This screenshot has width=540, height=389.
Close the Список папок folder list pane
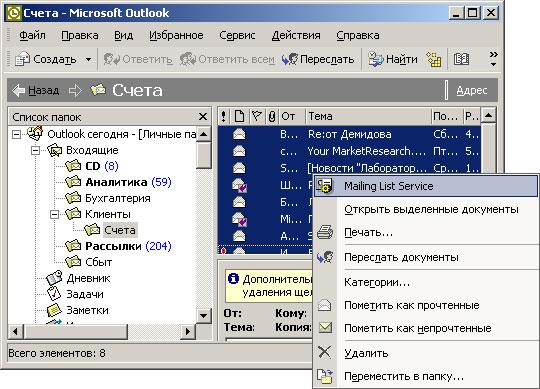click(203, 117)
